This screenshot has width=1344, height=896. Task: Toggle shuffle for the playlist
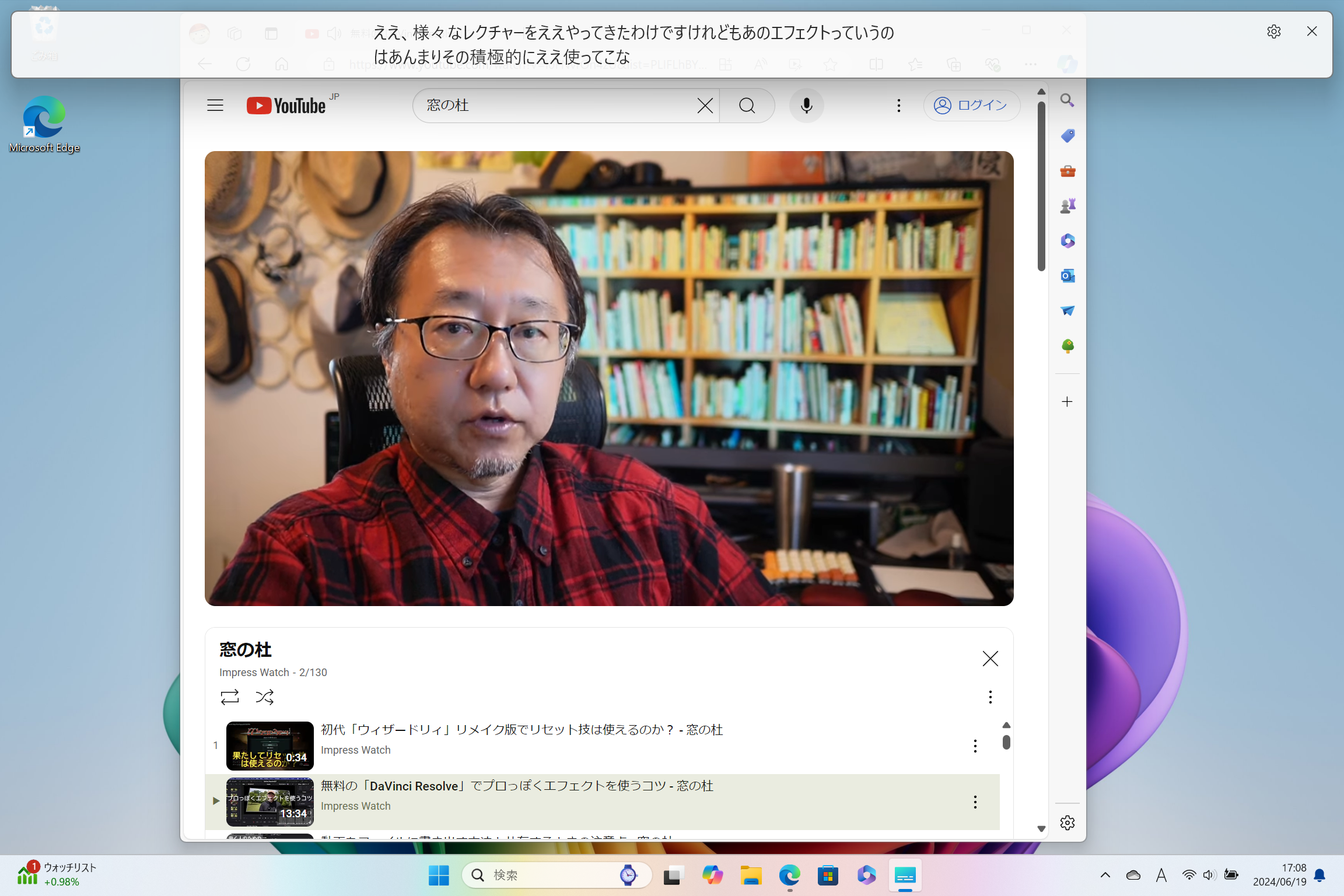point(264,697)
